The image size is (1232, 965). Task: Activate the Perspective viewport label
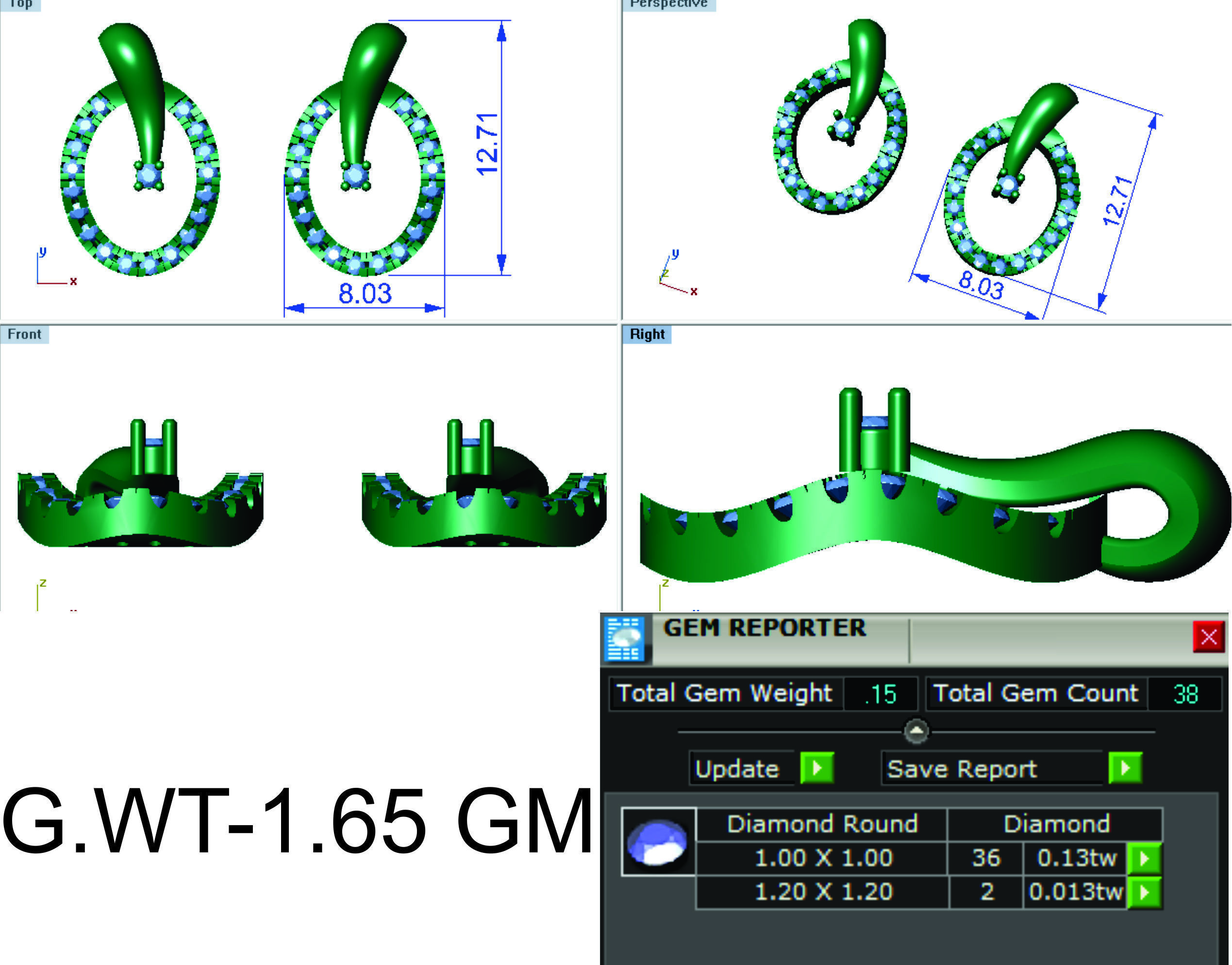pos(668,4)
